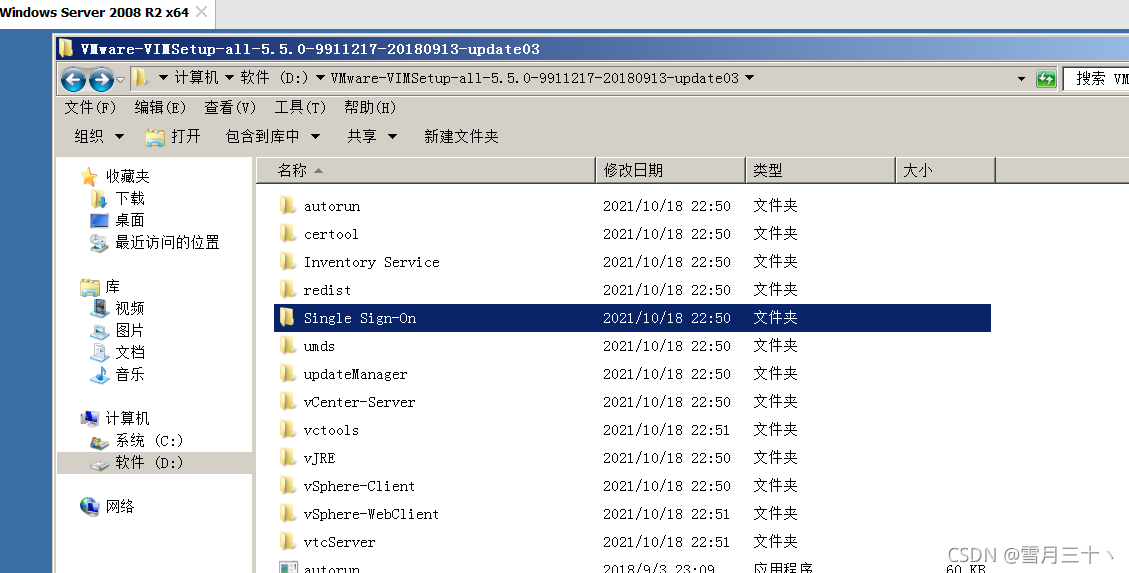Click 软件 (D:) in the address path
This screenshot has width=1129, height=573.
[274, 78]
